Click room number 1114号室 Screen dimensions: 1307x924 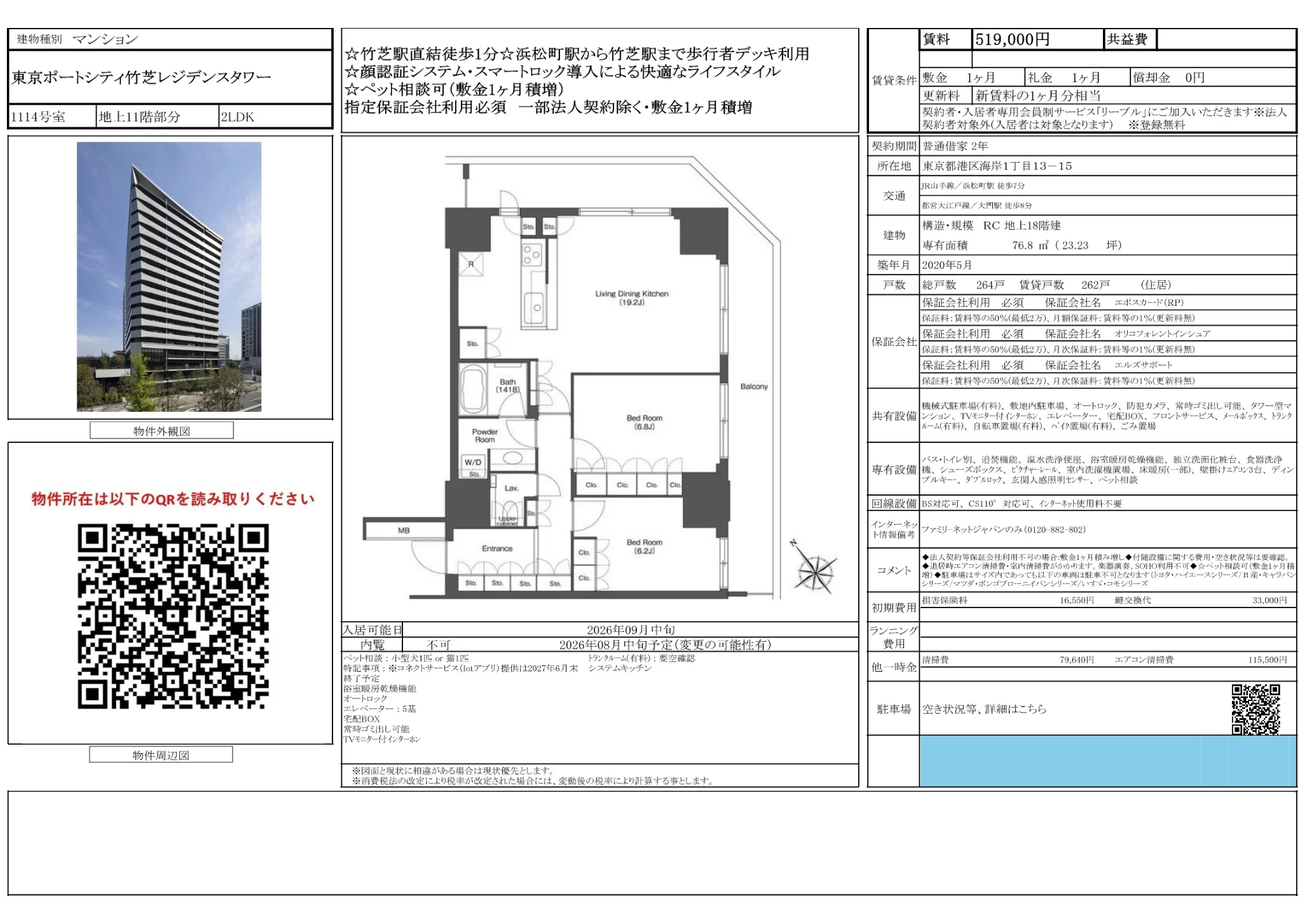(38, 117)
